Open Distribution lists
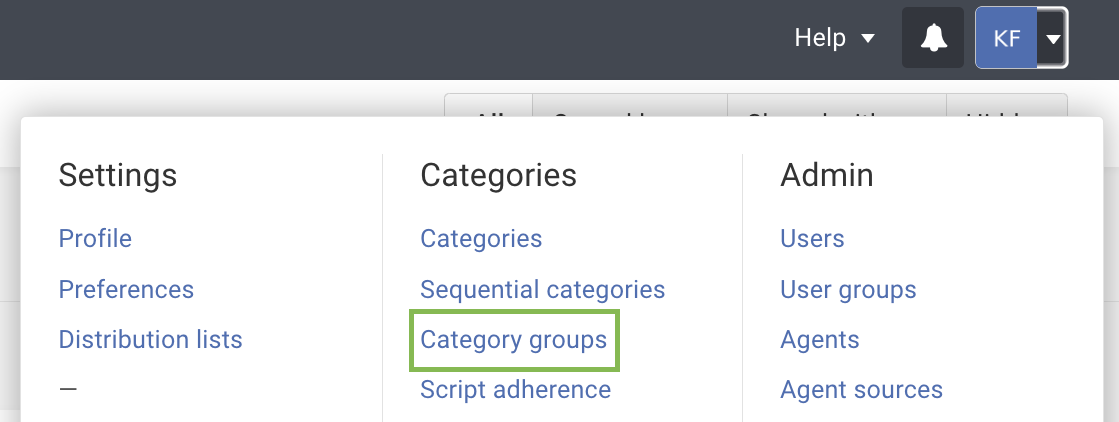This screenshot has width=1119, height=422. point(150,339)
